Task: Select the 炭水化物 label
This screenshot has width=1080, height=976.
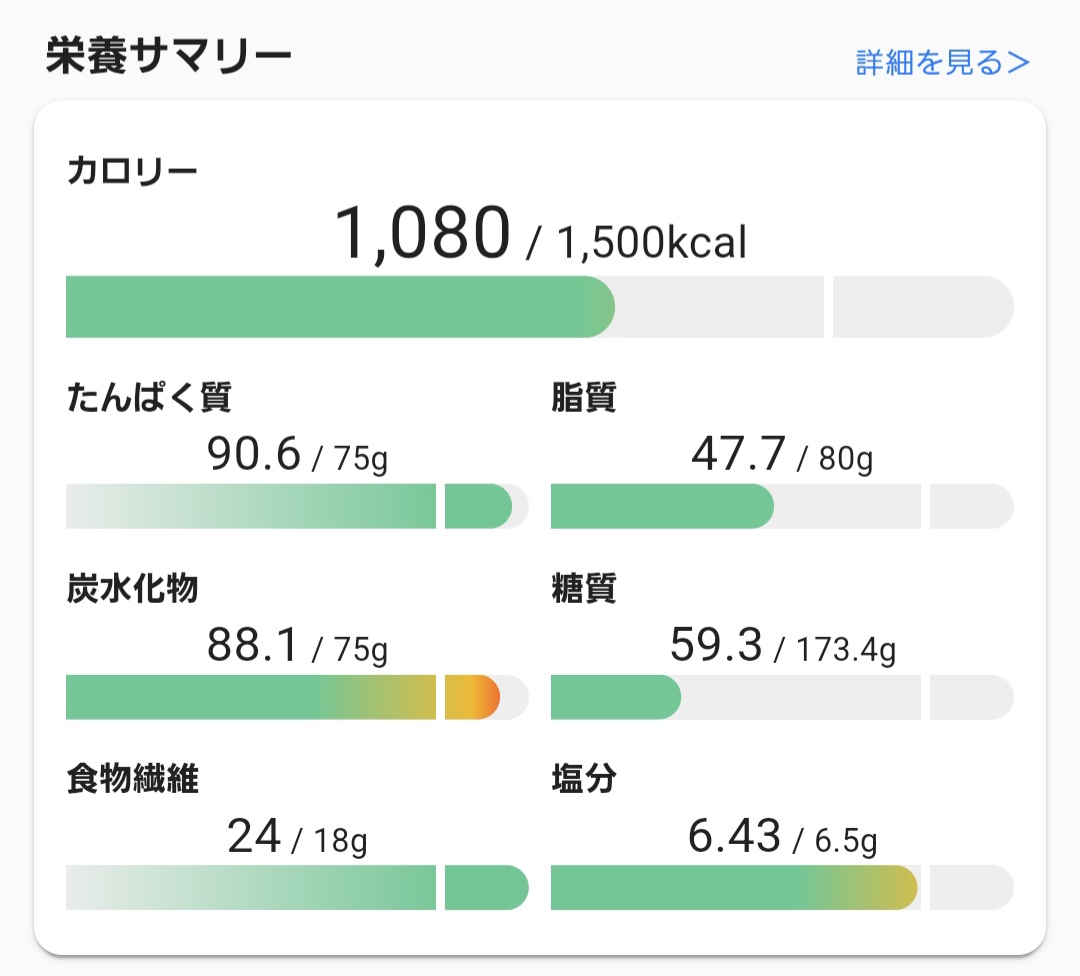Action: 132,588
